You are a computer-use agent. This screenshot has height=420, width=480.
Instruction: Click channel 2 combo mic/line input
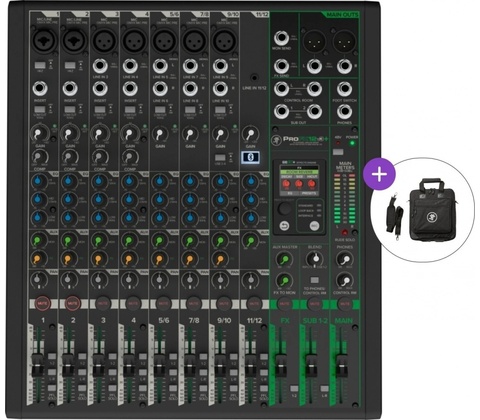point(73,41)
